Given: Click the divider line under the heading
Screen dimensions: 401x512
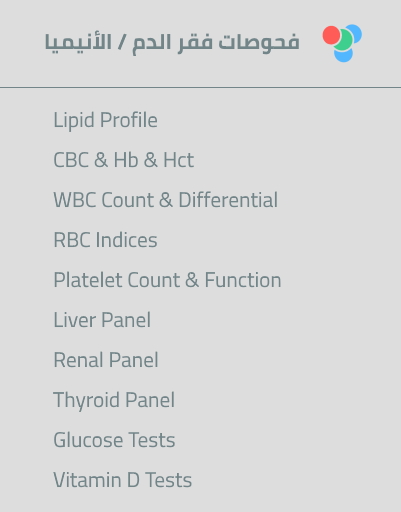Looking at the screenshot, I should click(200, 88).
